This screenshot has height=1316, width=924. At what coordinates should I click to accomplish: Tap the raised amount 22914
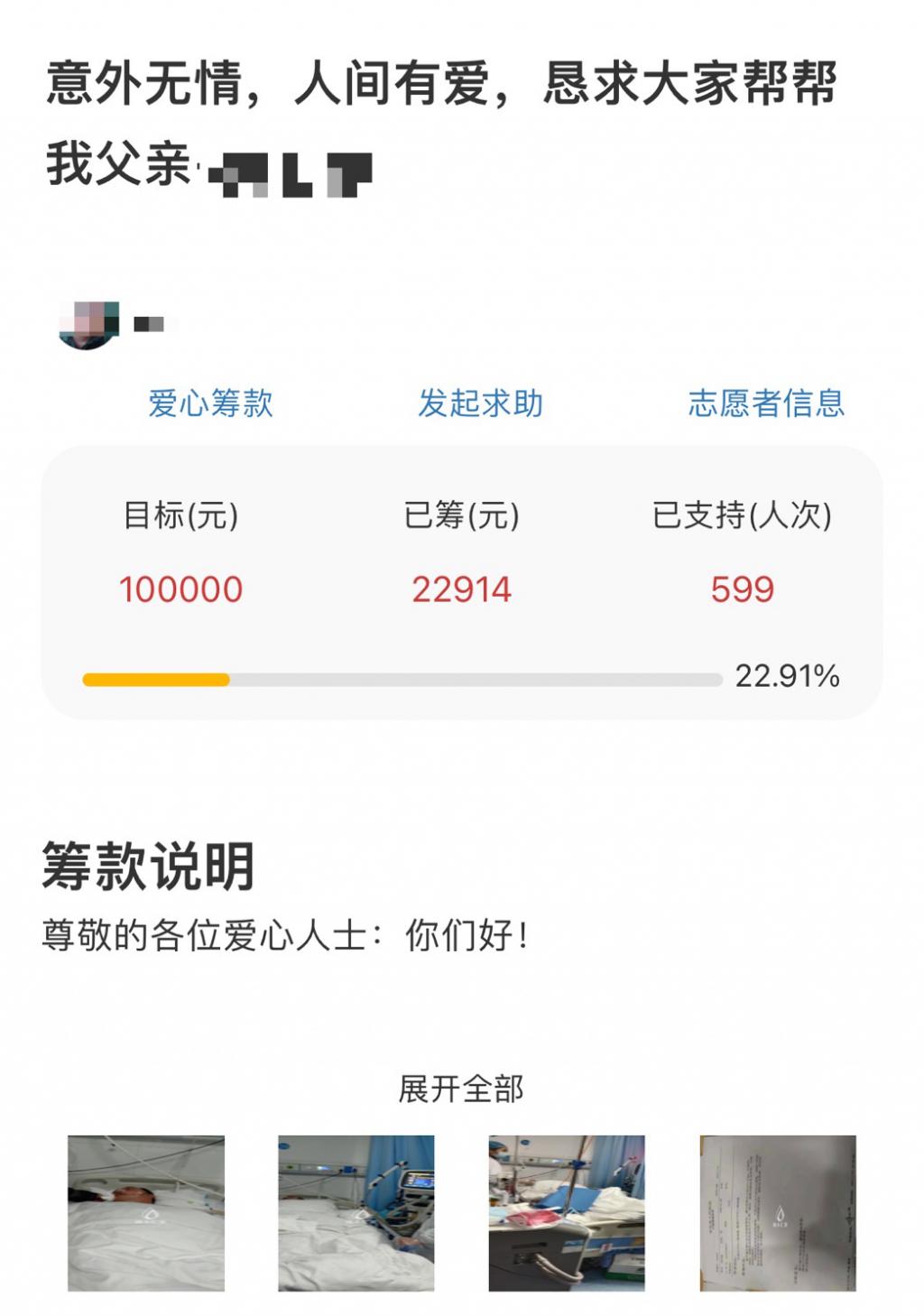(462, 589)
